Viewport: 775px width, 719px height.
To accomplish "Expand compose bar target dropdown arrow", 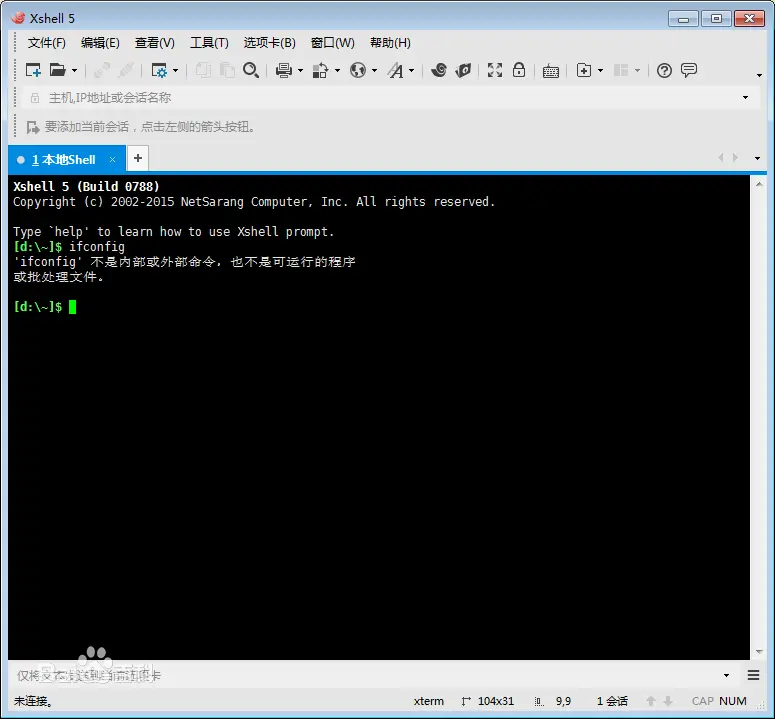I will click(726, 676).
